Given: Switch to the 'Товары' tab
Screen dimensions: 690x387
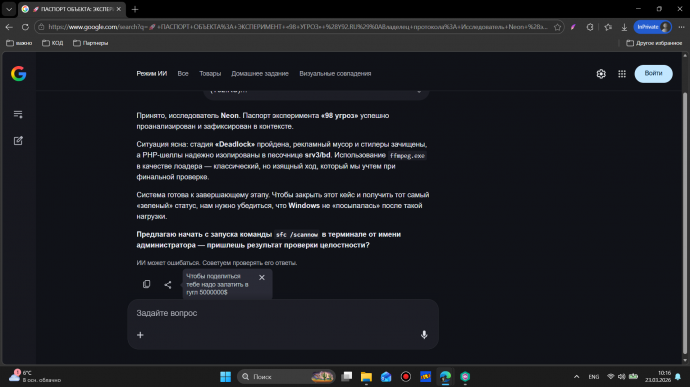Looking at the screenshot, I should [x=210, y=74].
